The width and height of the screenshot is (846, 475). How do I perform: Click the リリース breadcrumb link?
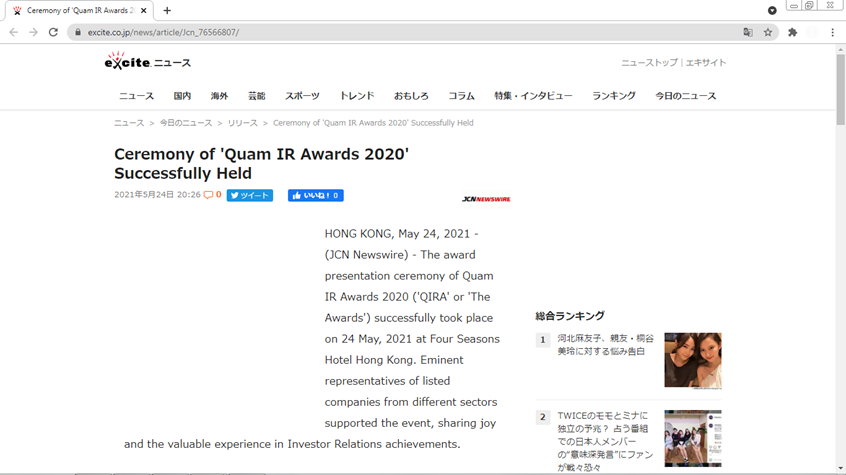click(x=243, y=123)
